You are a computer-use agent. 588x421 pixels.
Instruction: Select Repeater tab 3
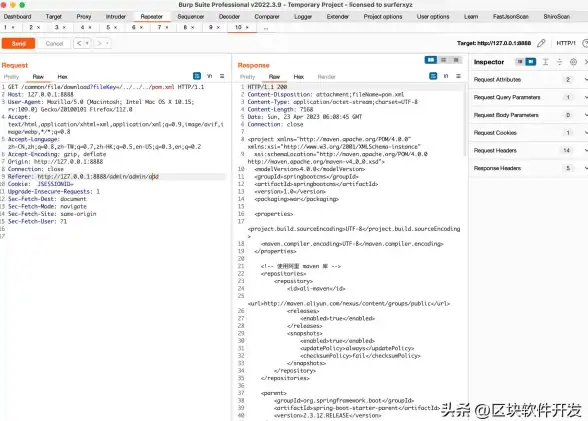click(x=57, y=27)
